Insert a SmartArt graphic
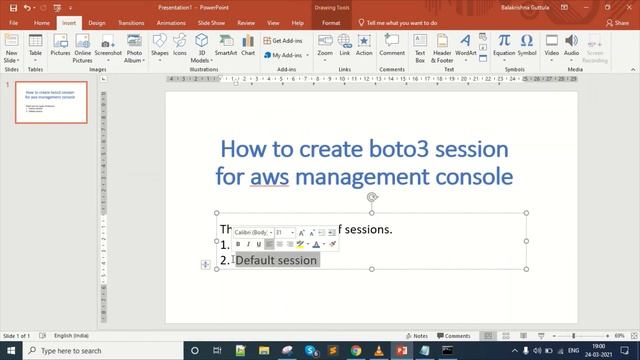 point(226,45)
